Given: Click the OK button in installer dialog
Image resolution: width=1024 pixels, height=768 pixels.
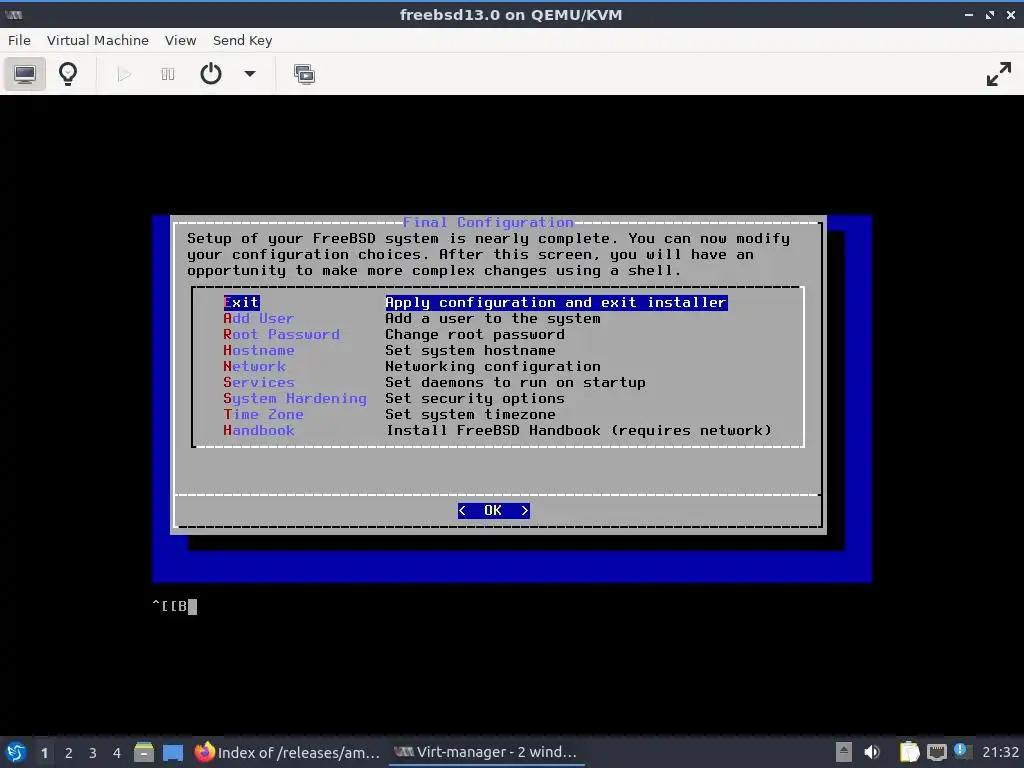Looking at the screenshot, I should (x=493, y=511).
